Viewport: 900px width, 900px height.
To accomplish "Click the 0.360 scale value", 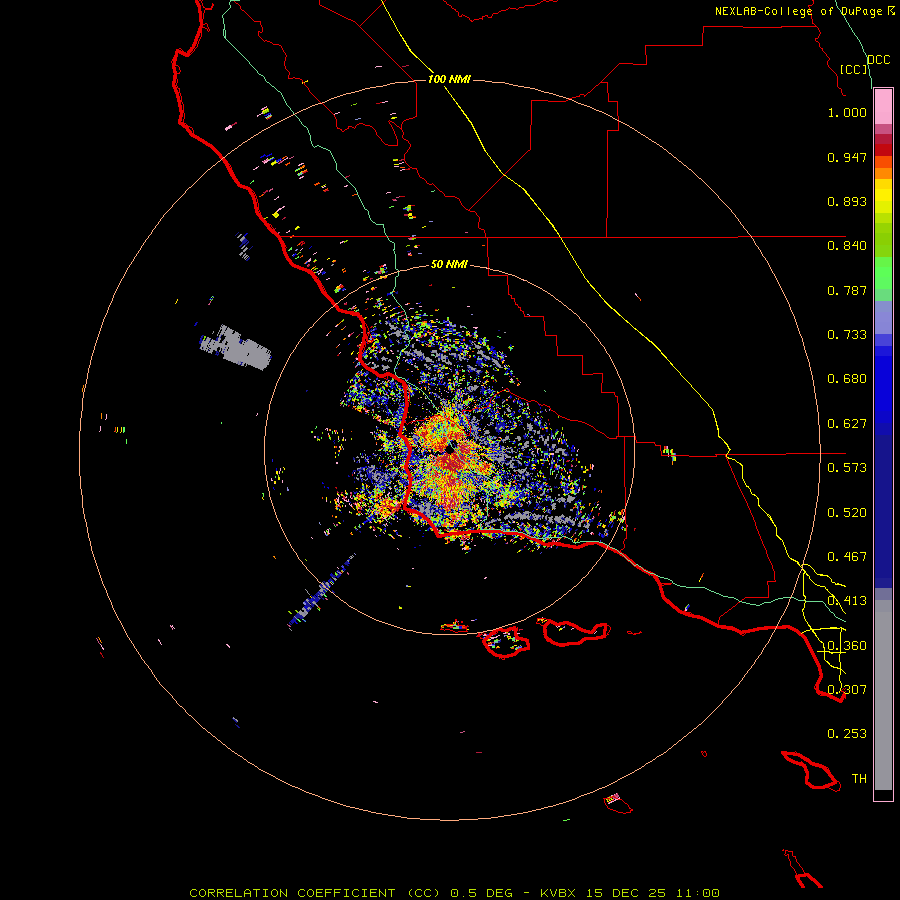I will coord(847,646).
